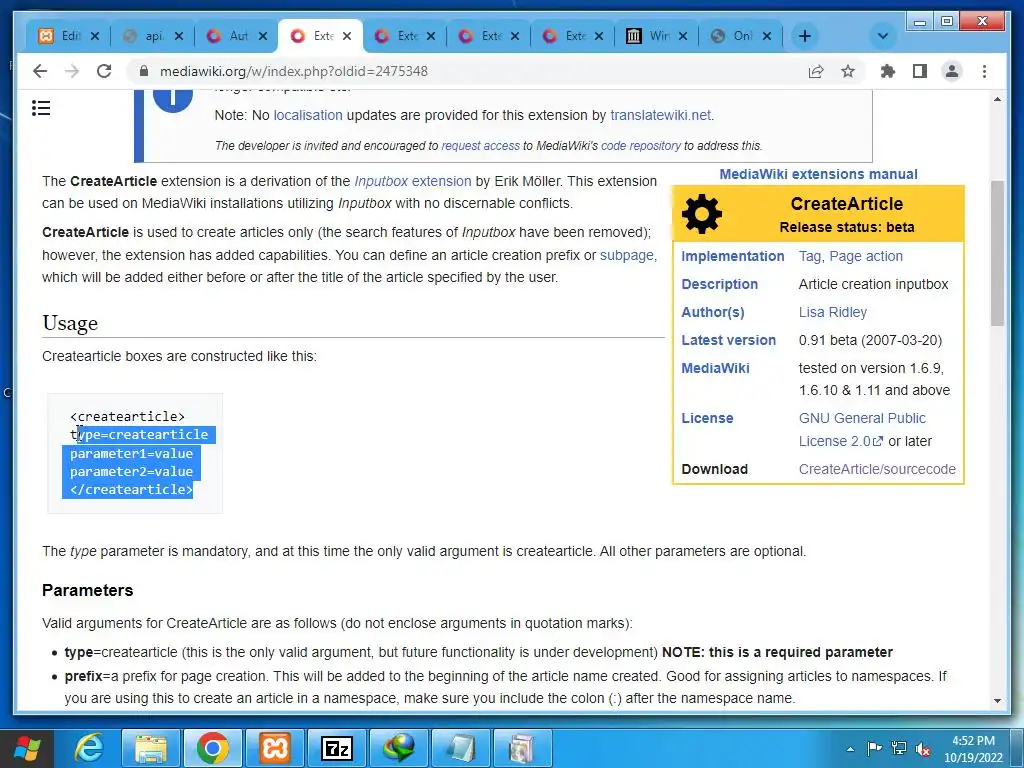Open the 'Inputbox extension' link
Viewport: 1024px width, 768px height.
(x=413, y=181)
